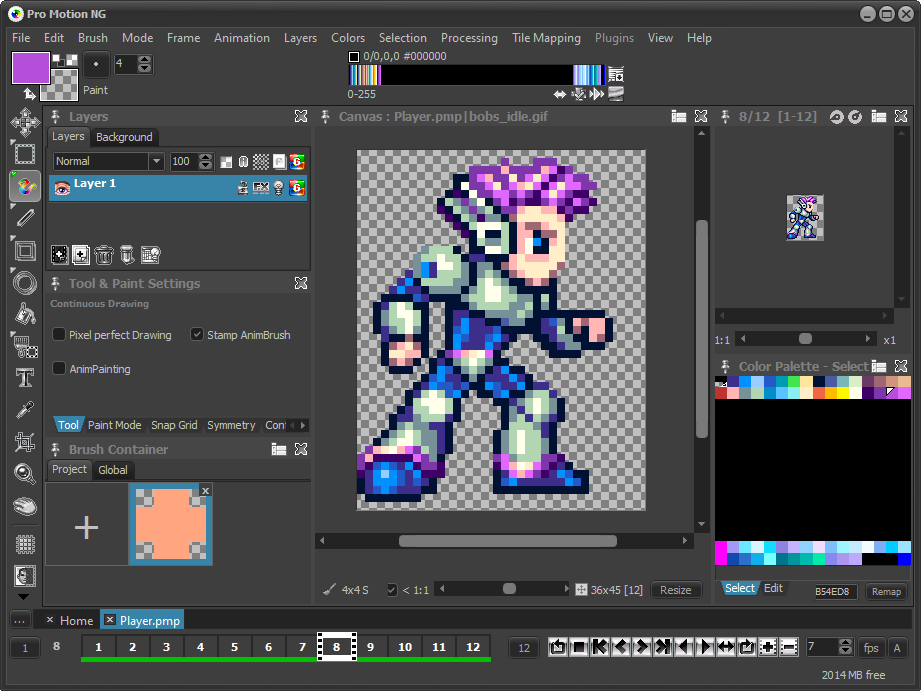Open the Animation menu
Image resolution: width=921 pixels, height=691 pixels.
(x=241, y=38)
